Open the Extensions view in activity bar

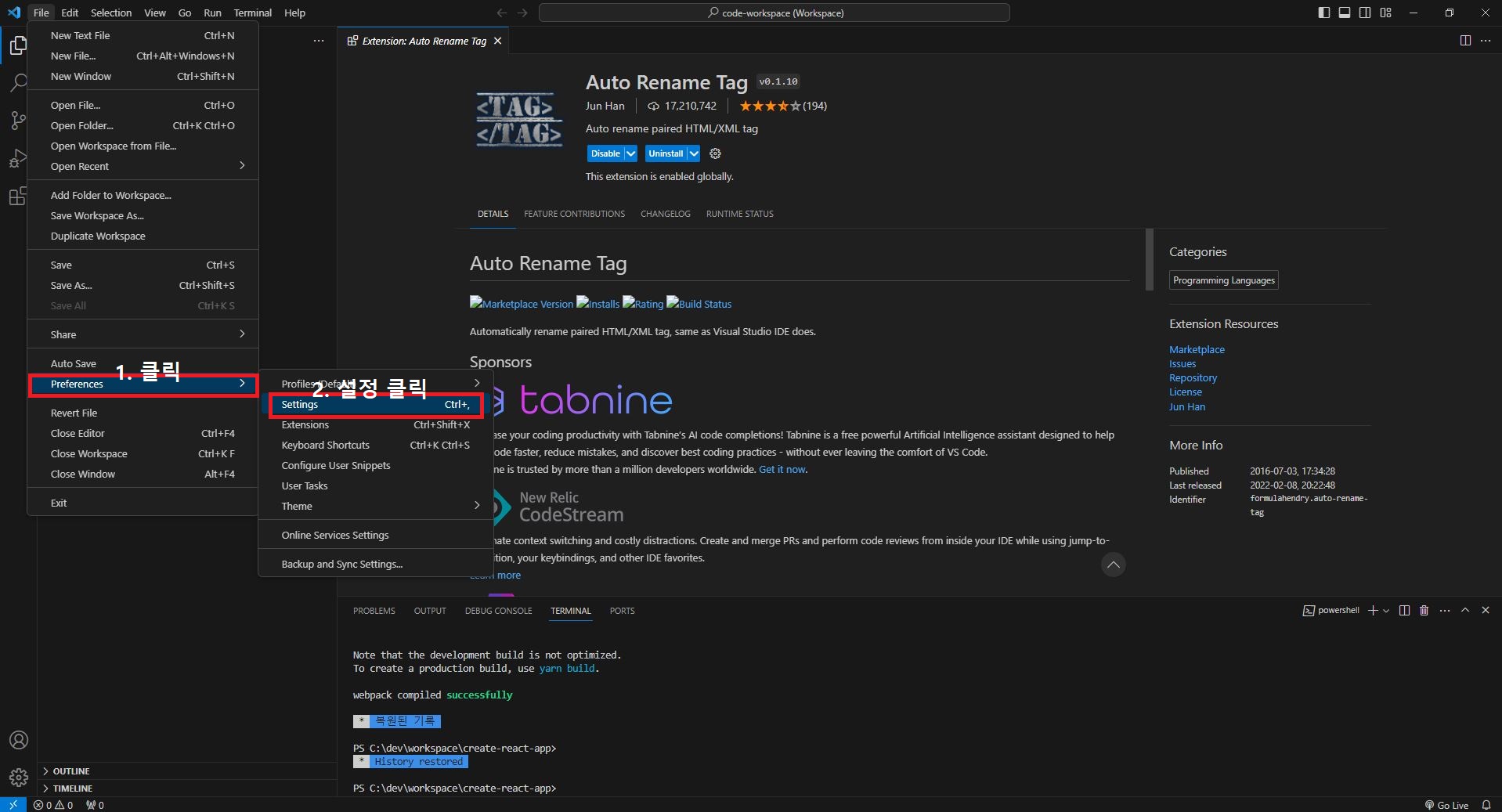pos(18,196)
